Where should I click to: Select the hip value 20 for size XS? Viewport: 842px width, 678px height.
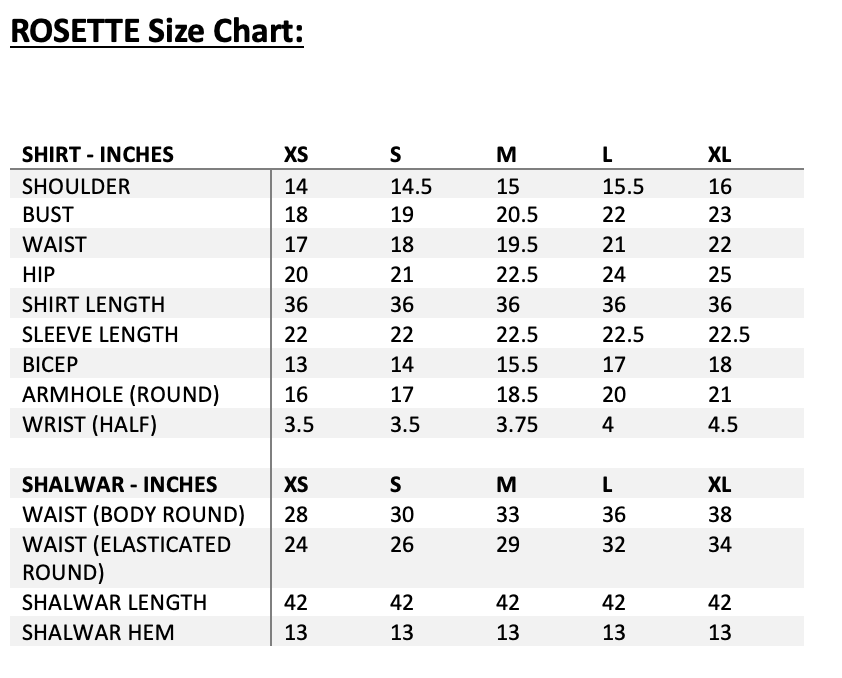pyautogui.click(x=296, y=275)
